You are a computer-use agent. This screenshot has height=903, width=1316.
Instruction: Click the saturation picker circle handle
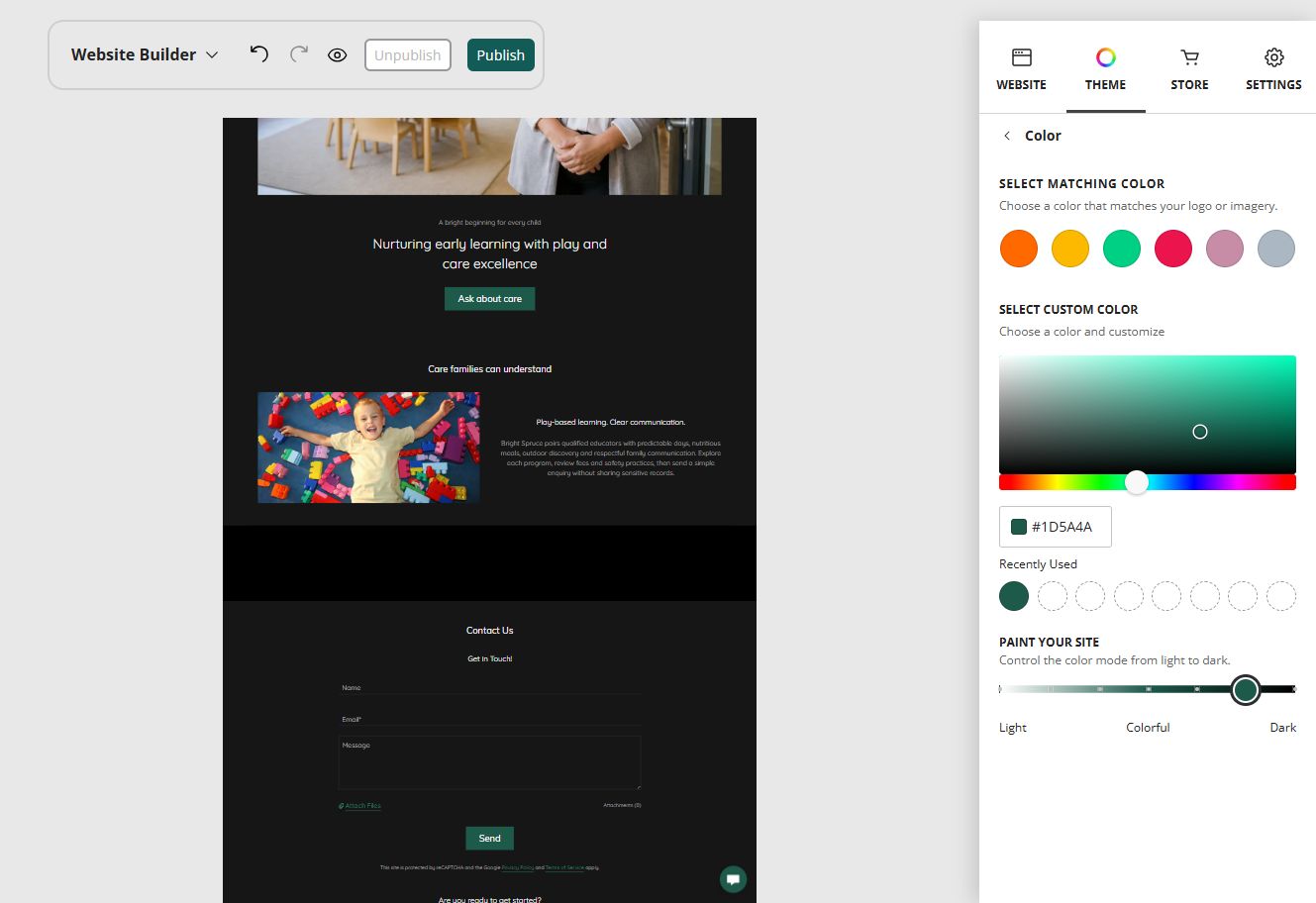pos(1200,432)
